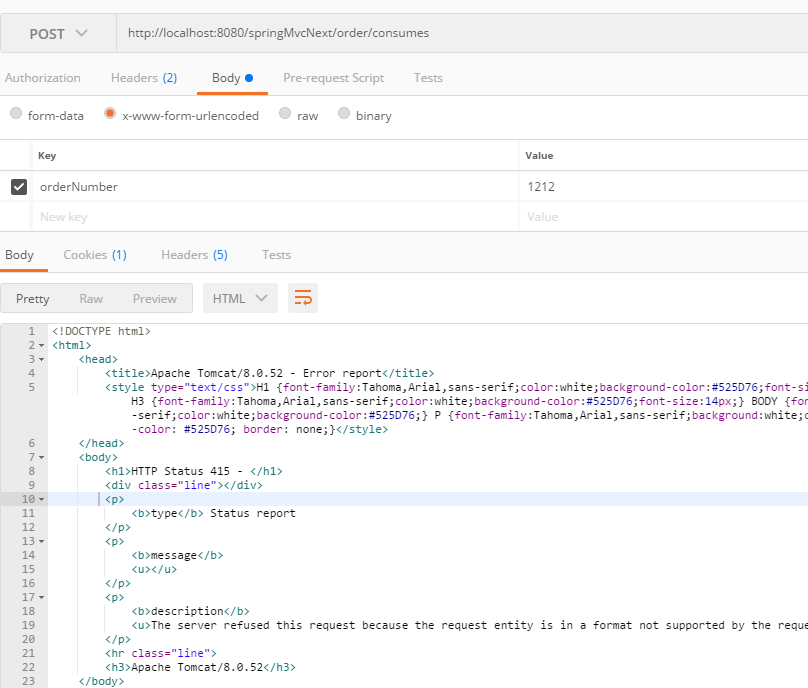808x688 pixels.
Task: Switch response view to Preview
Action: pos(155,298)
